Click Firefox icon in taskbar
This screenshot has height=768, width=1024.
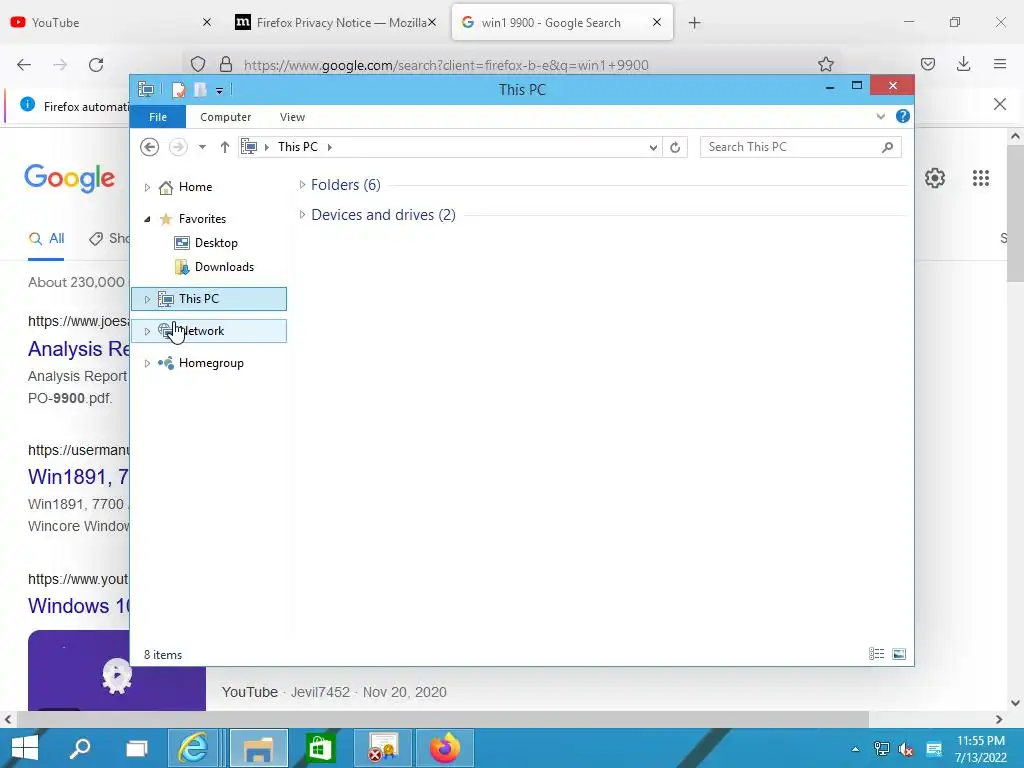click(445, 748)
